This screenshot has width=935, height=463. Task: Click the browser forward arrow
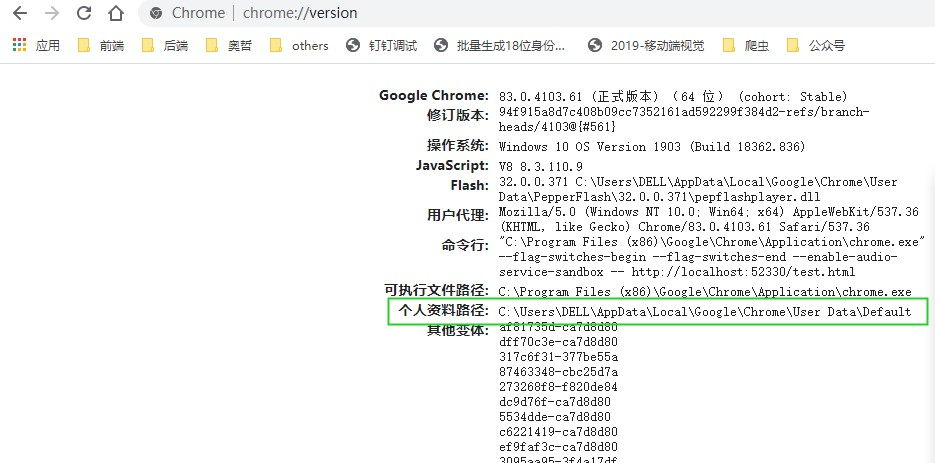[52, 13]
